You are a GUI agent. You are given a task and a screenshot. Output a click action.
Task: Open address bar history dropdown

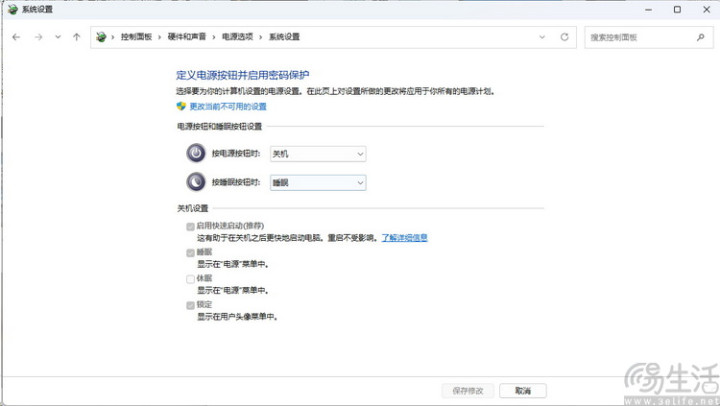[x=542, y=37]
